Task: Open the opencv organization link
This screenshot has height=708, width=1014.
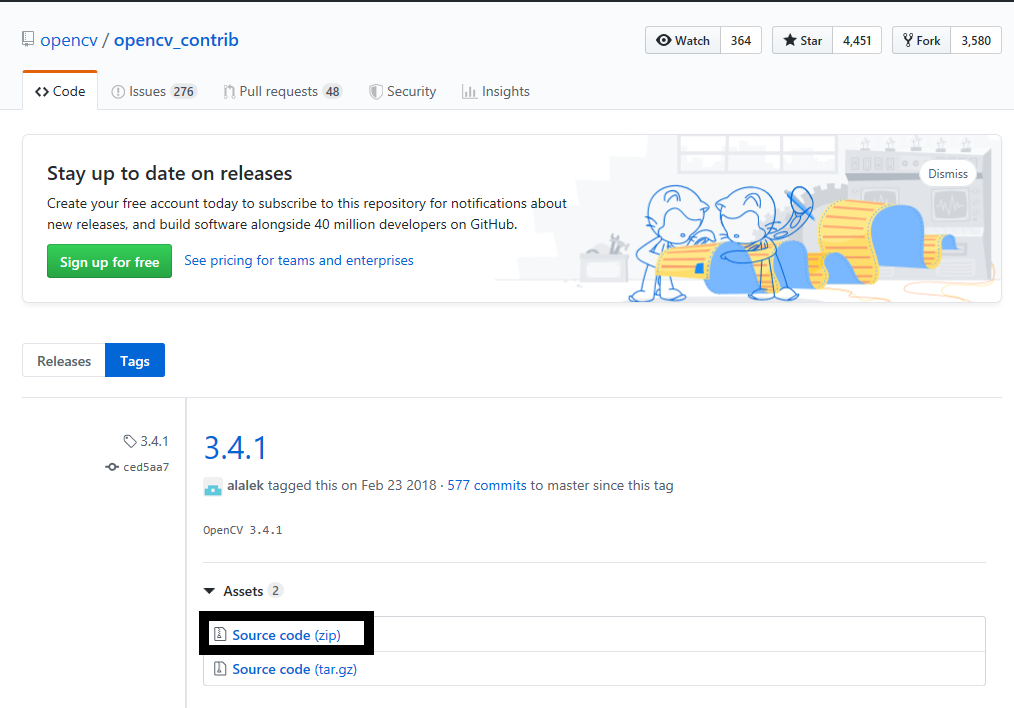Action: click(x=69, y=40)
